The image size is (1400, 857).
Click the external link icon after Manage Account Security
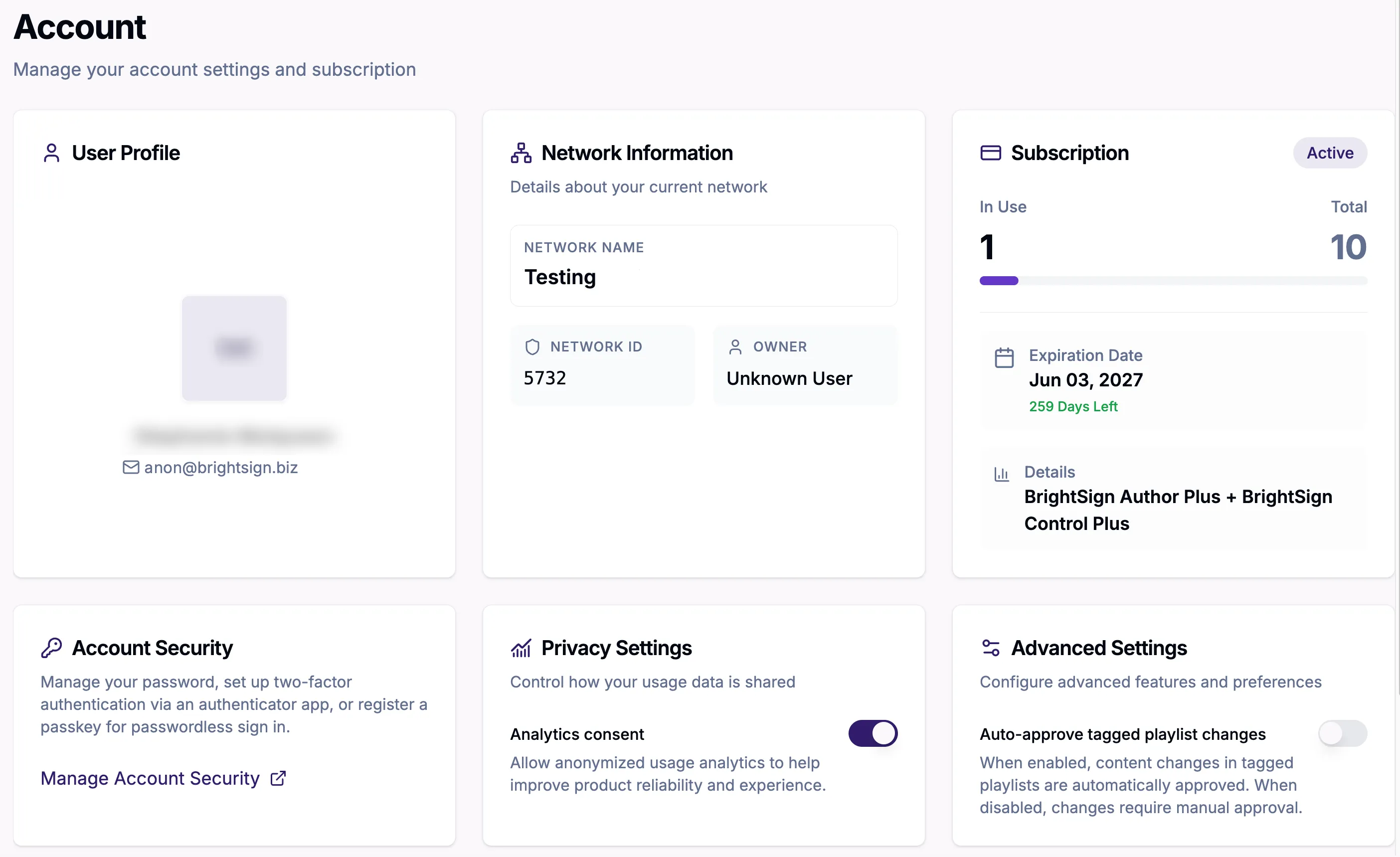[x=278, y=778]
